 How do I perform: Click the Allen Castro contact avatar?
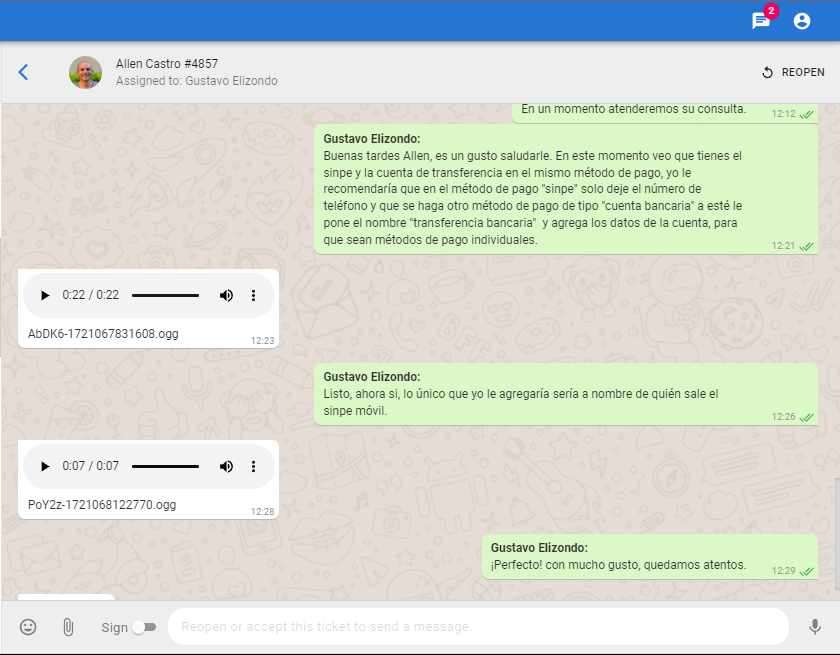[x=85, y=72]
